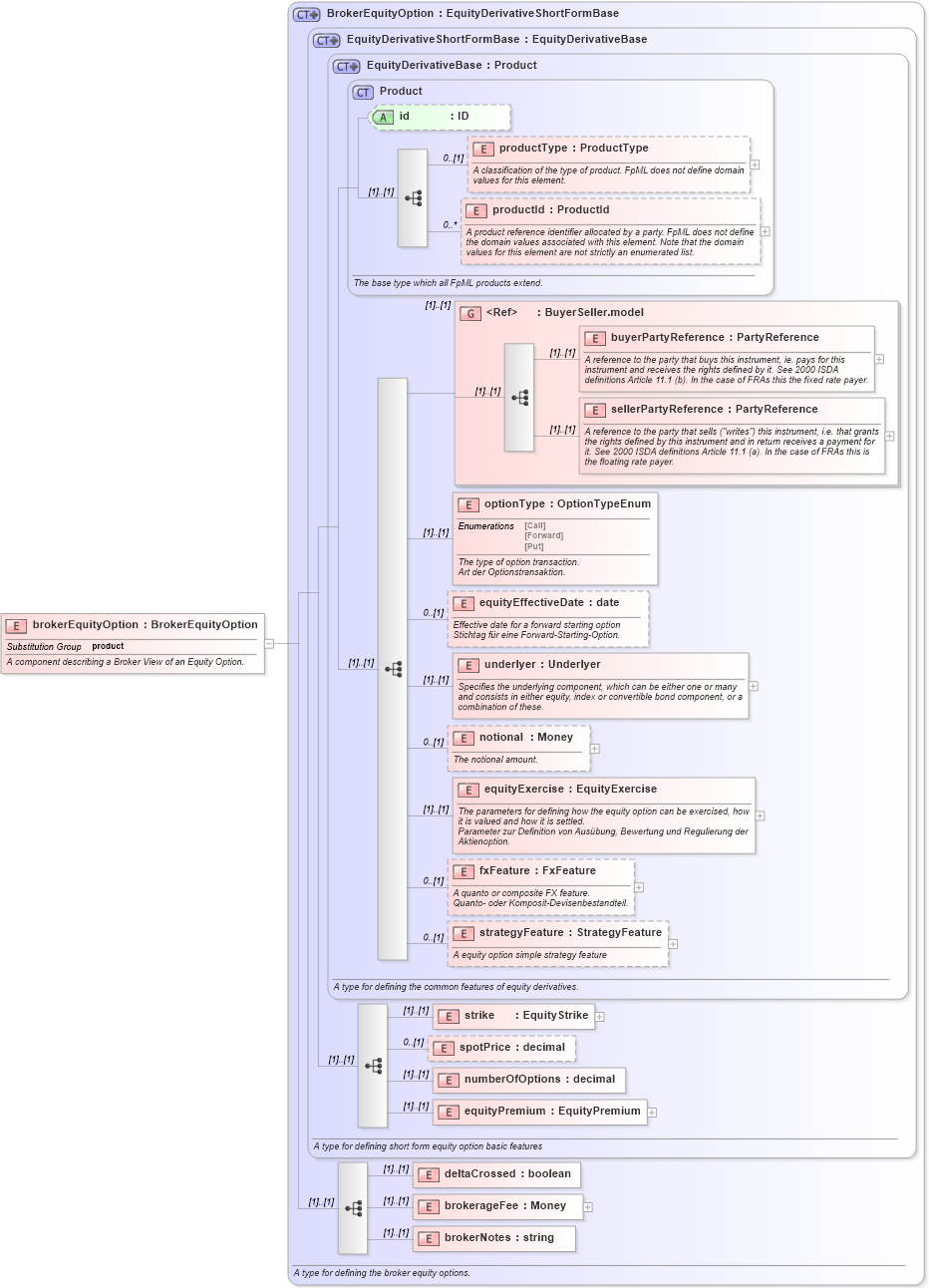Expand the strike EquityStrike element
Image resolution: width=929 pixels, height=1288 pixels.
600,1017
